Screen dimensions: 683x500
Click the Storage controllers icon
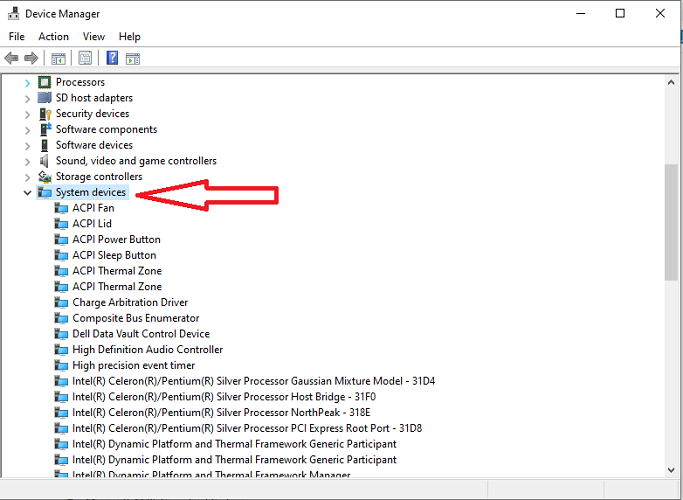[44, 176]
